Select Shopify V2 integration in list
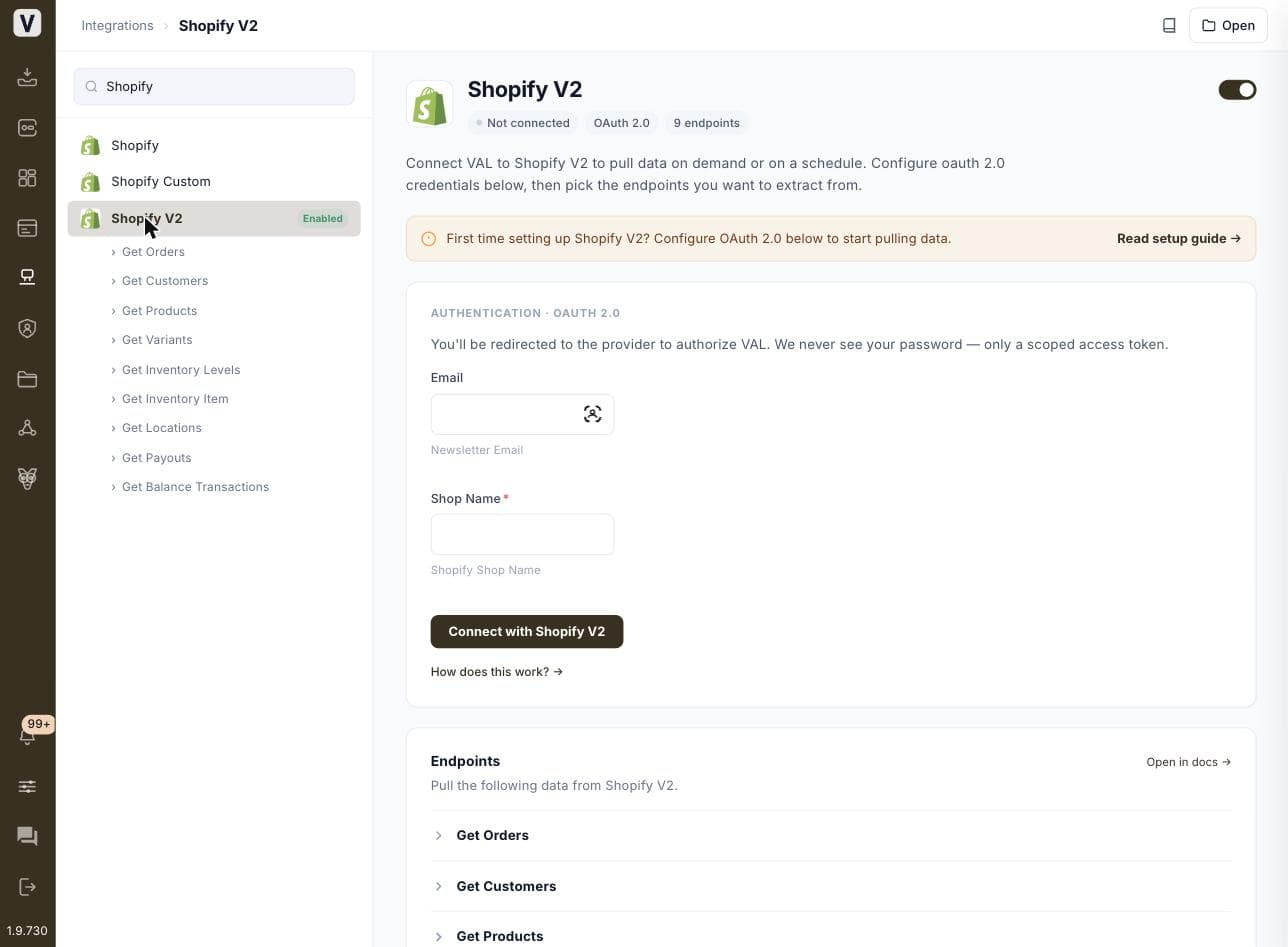The height and width of the screenshot is (947, 1288). tap(214, 219)
